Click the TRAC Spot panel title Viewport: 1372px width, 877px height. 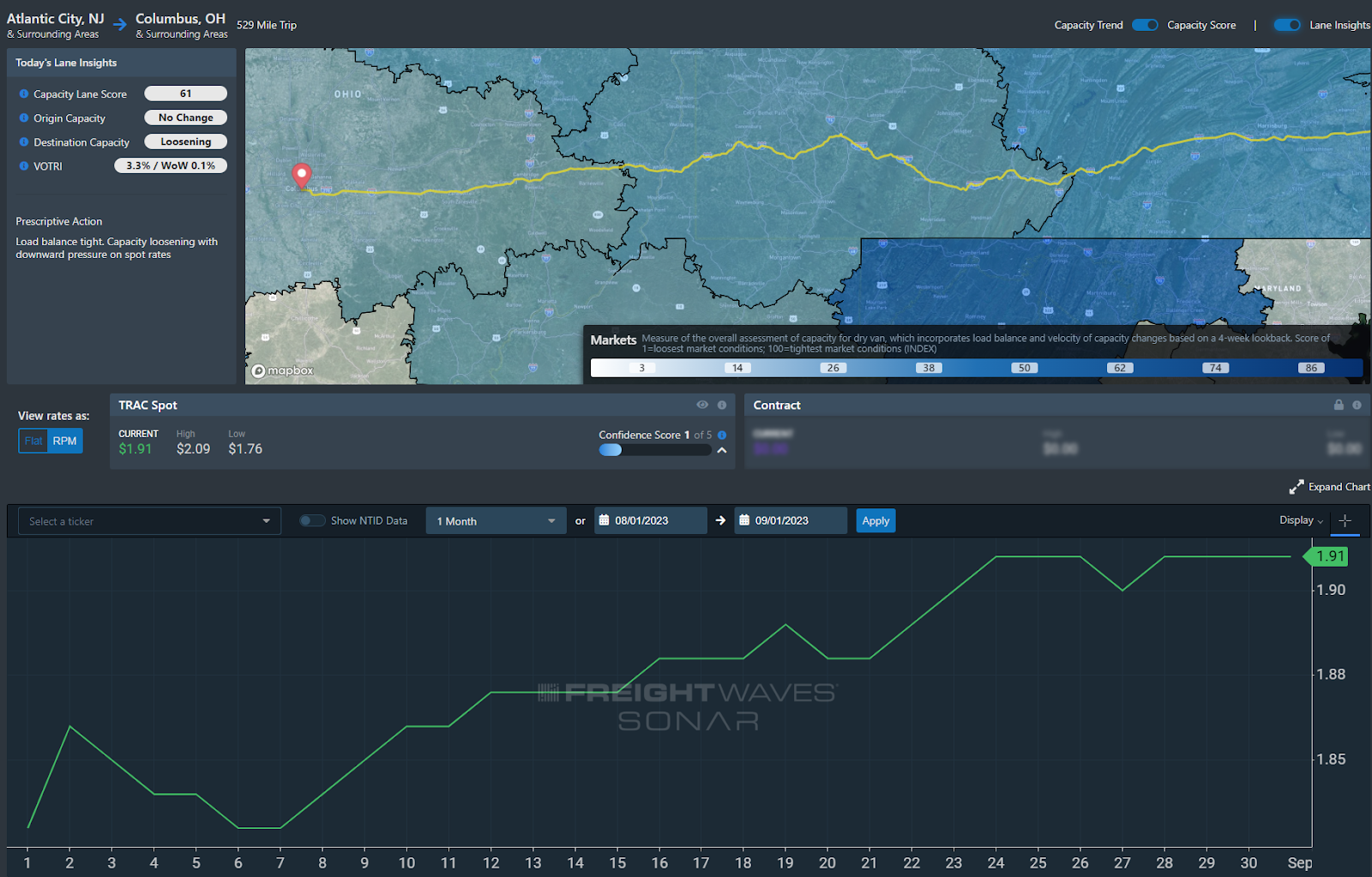click(x=148, y=405)
